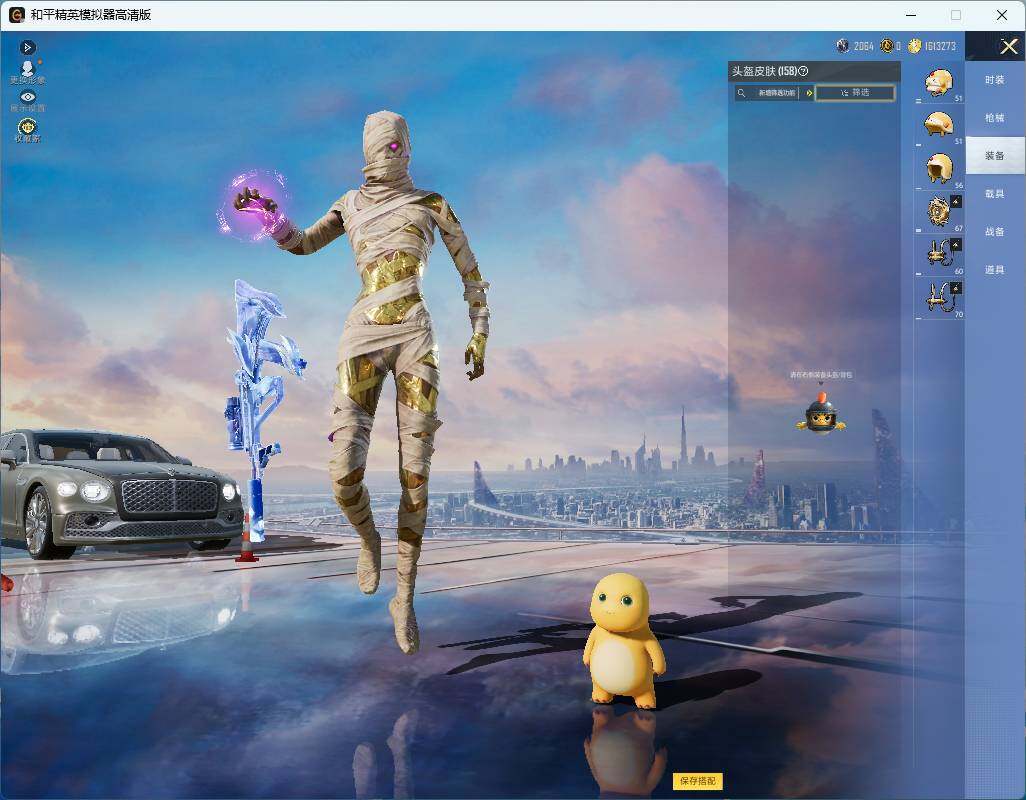Screen dimensions: 1026x800
Task: Select the open-face yellow helmet numbered 56
Action: coord(940,169)
